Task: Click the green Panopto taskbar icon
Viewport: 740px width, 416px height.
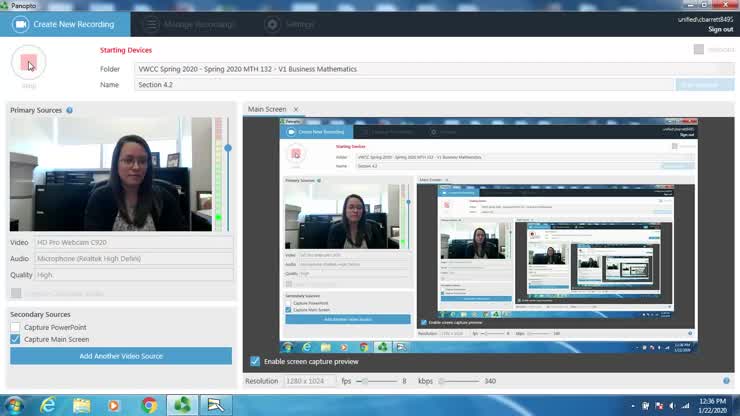Action: (182, 405)
